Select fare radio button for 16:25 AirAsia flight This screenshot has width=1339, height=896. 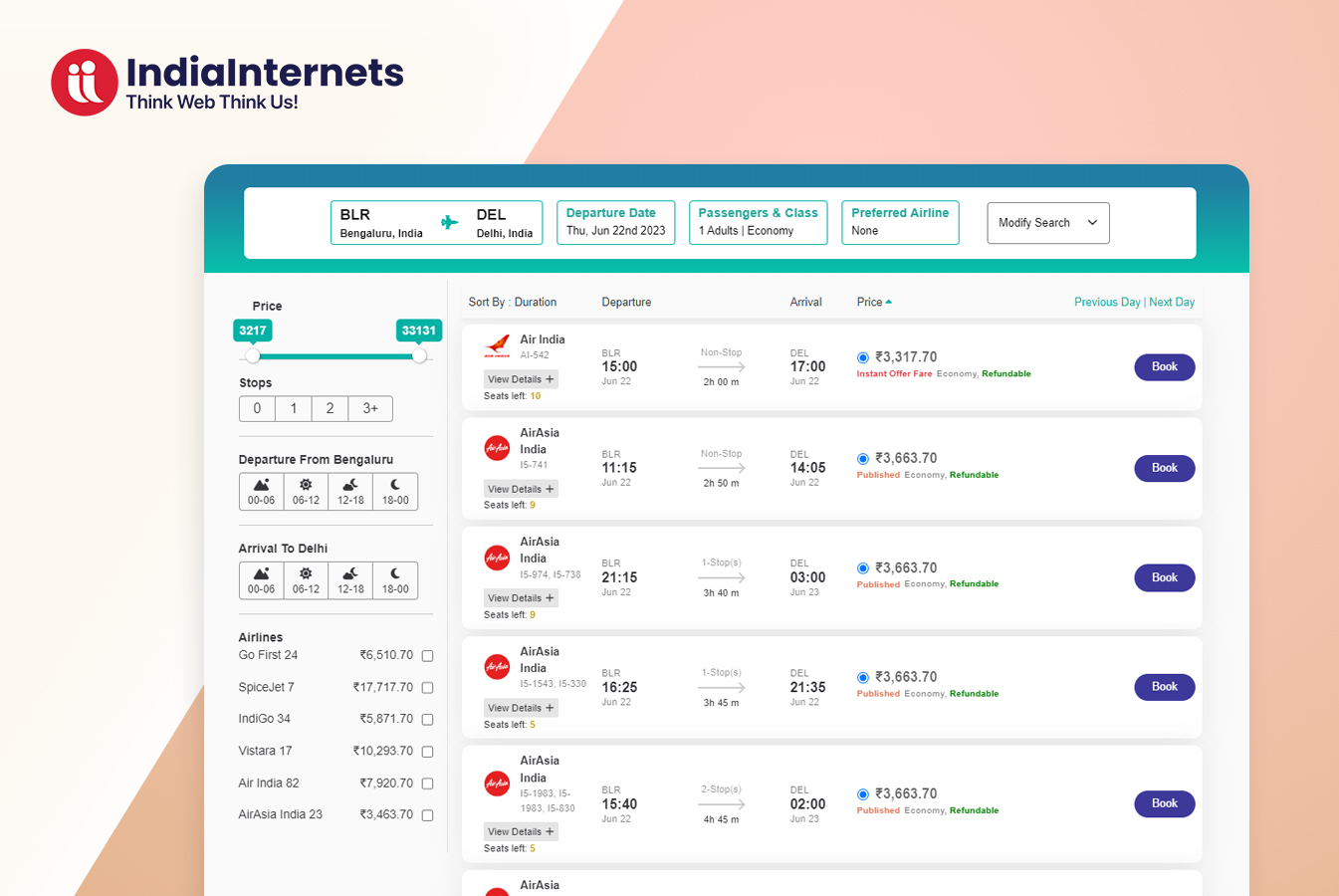[863, 678]
